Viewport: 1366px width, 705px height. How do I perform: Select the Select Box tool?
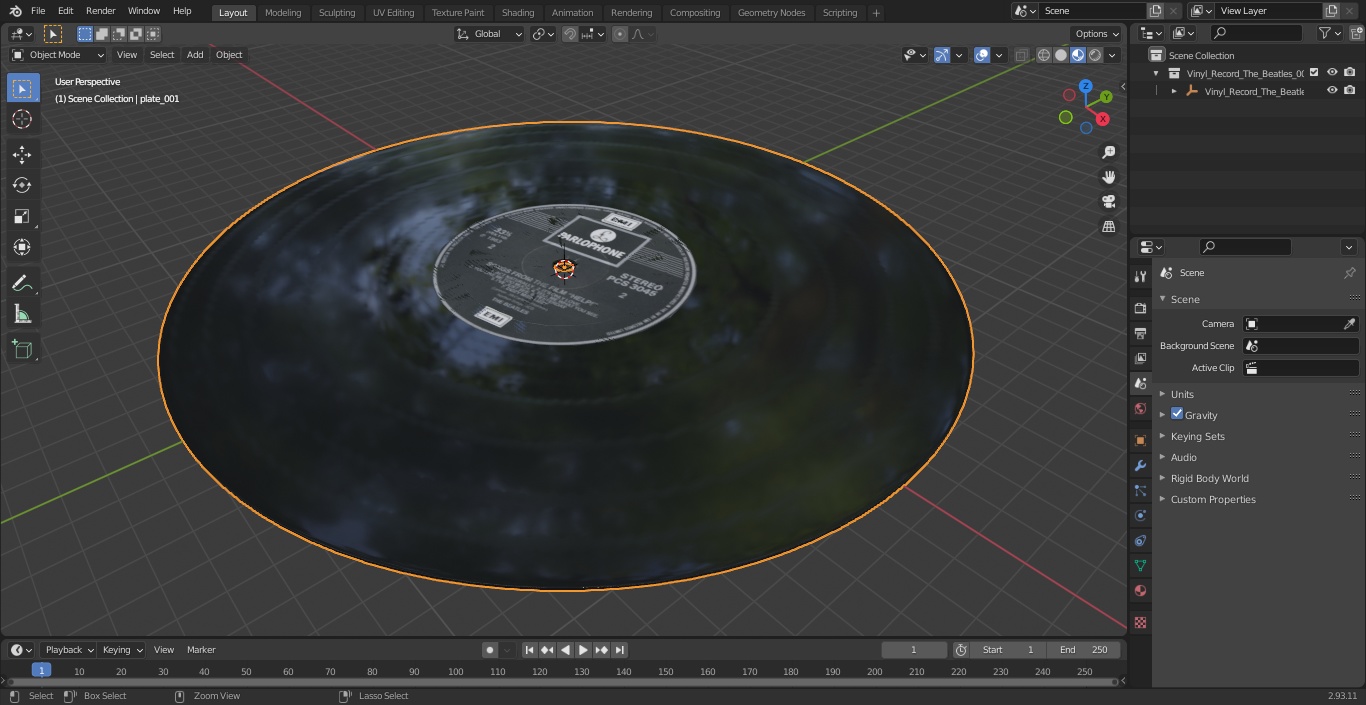tap(22, 88)
